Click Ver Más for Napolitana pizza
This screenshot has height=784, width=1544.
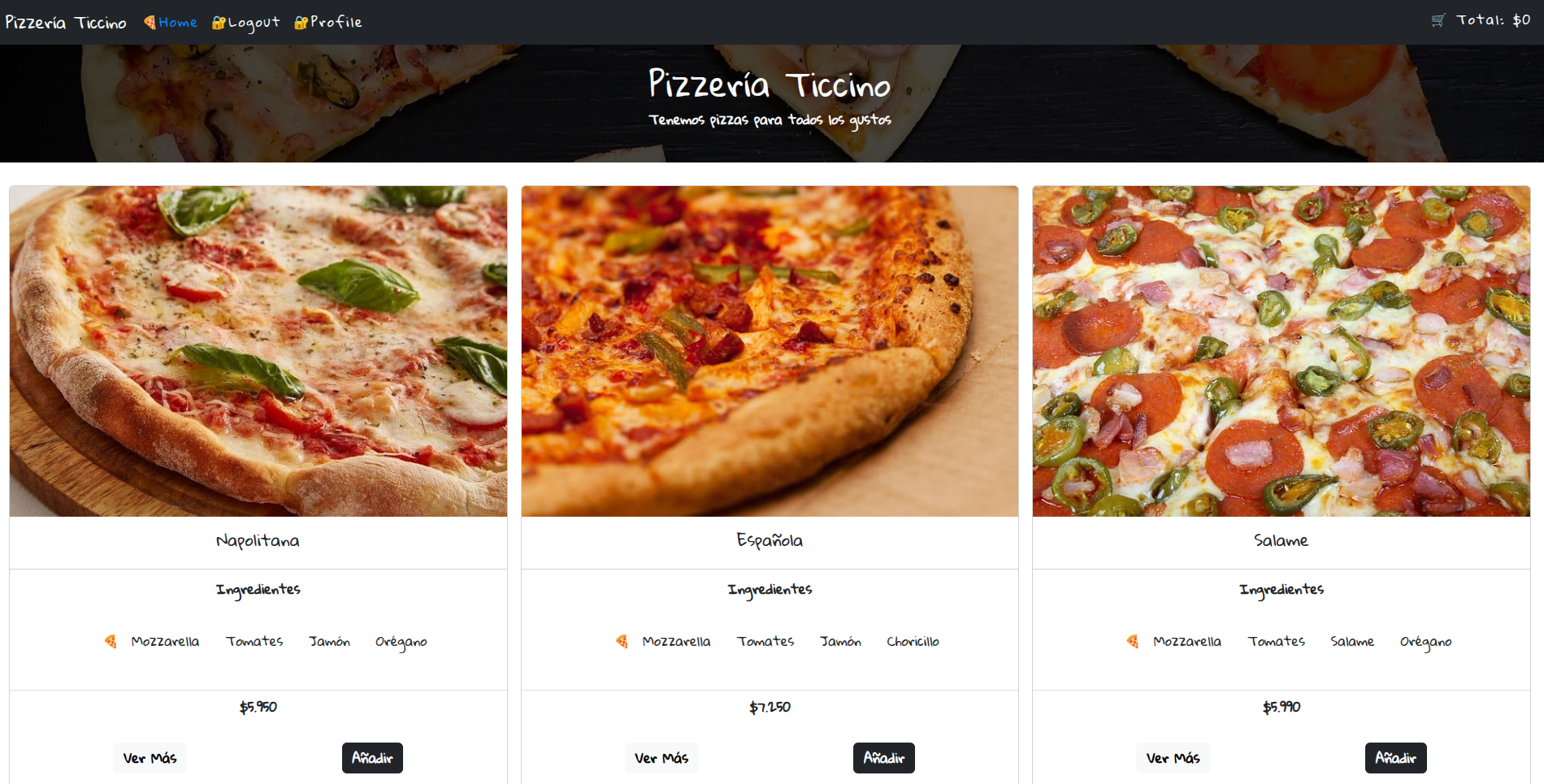click(150, 758)
